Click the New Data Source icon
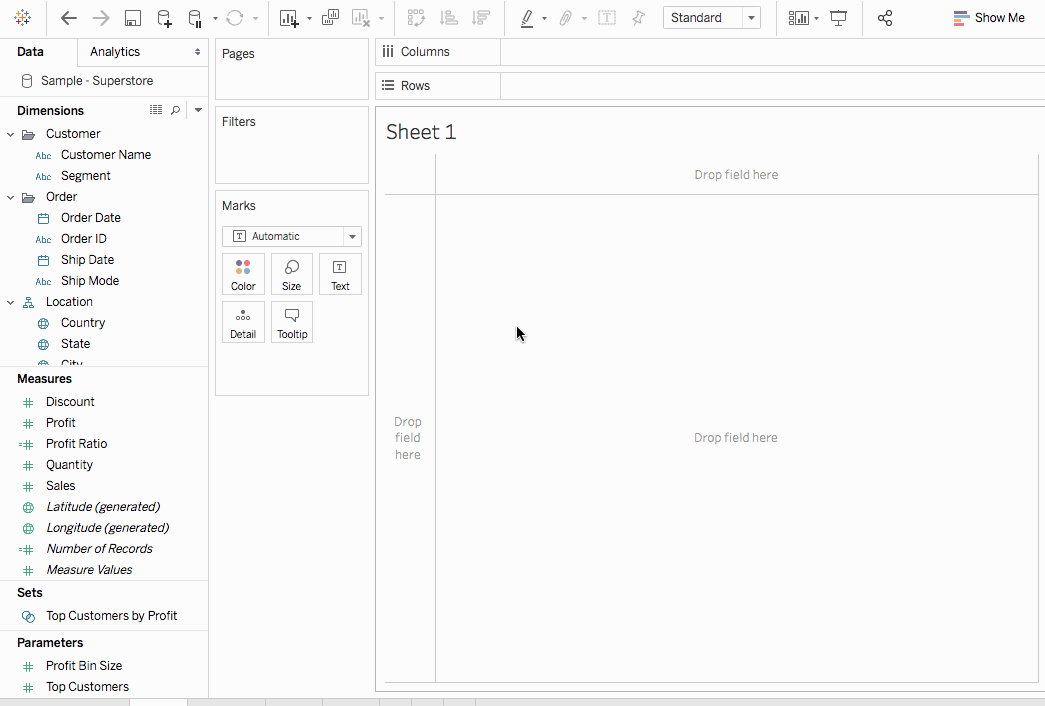 click(x=164, y=18)
